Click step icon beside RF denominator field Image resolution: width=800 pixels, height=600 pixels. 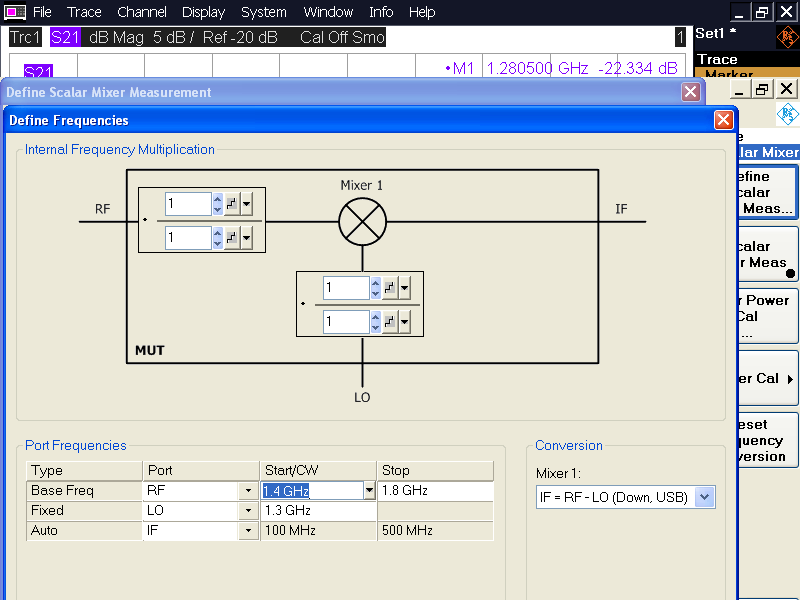[x=231, y=238]
